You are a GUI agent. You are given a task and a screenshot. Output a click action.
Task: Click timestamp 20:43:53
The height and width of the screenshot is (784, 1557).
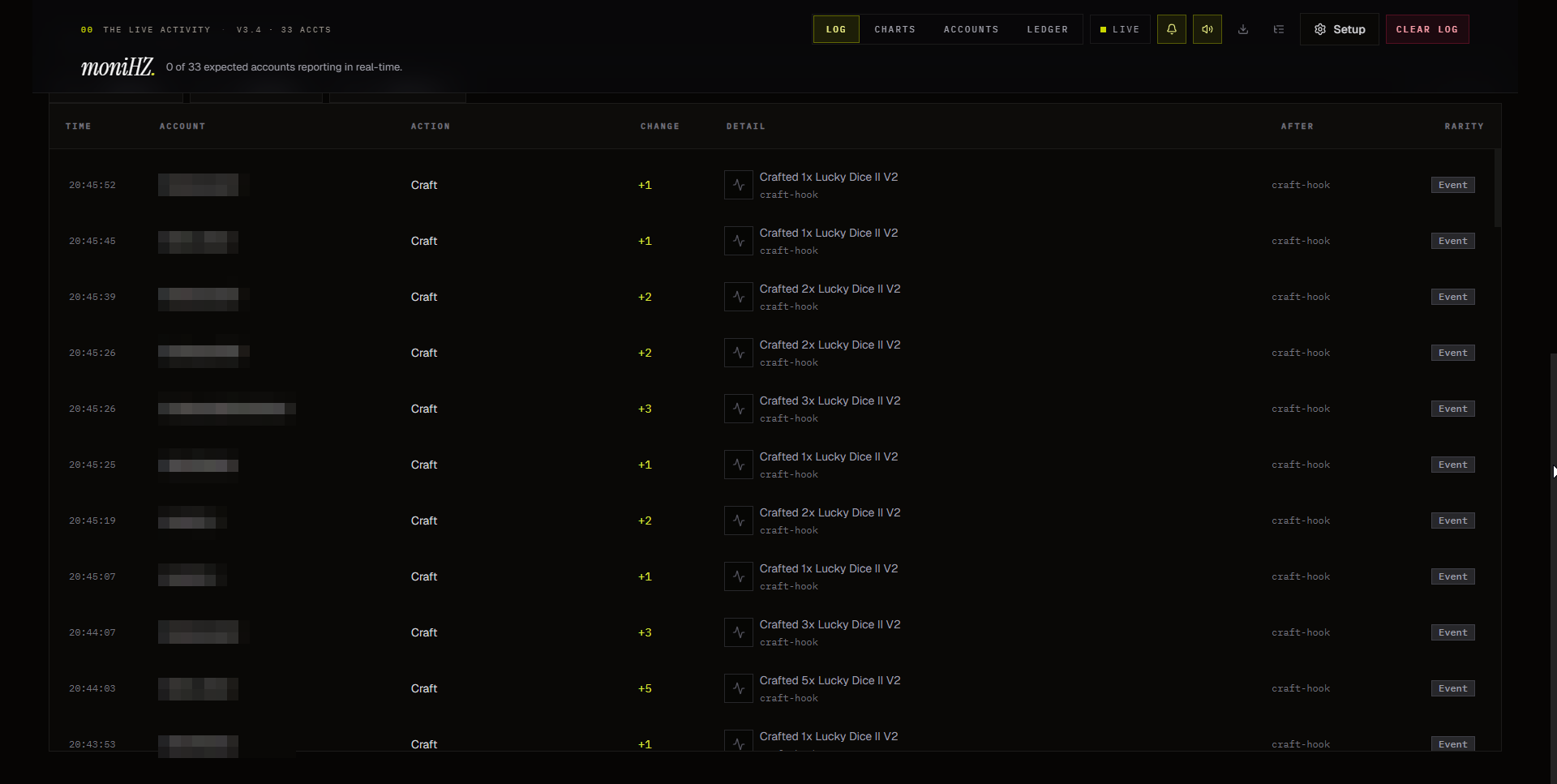(x=92, y=744)
